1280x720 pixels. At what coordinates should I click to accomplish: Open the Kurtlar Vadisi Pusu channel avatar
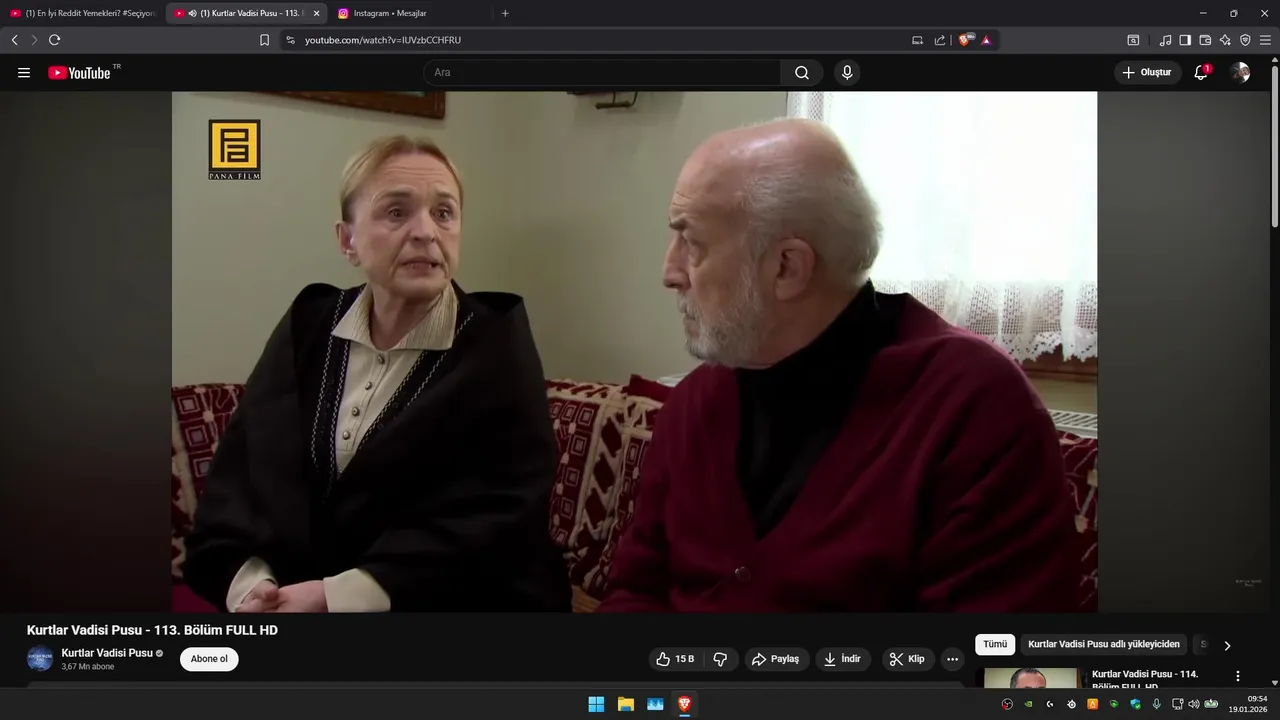click(x=40, y=659)
